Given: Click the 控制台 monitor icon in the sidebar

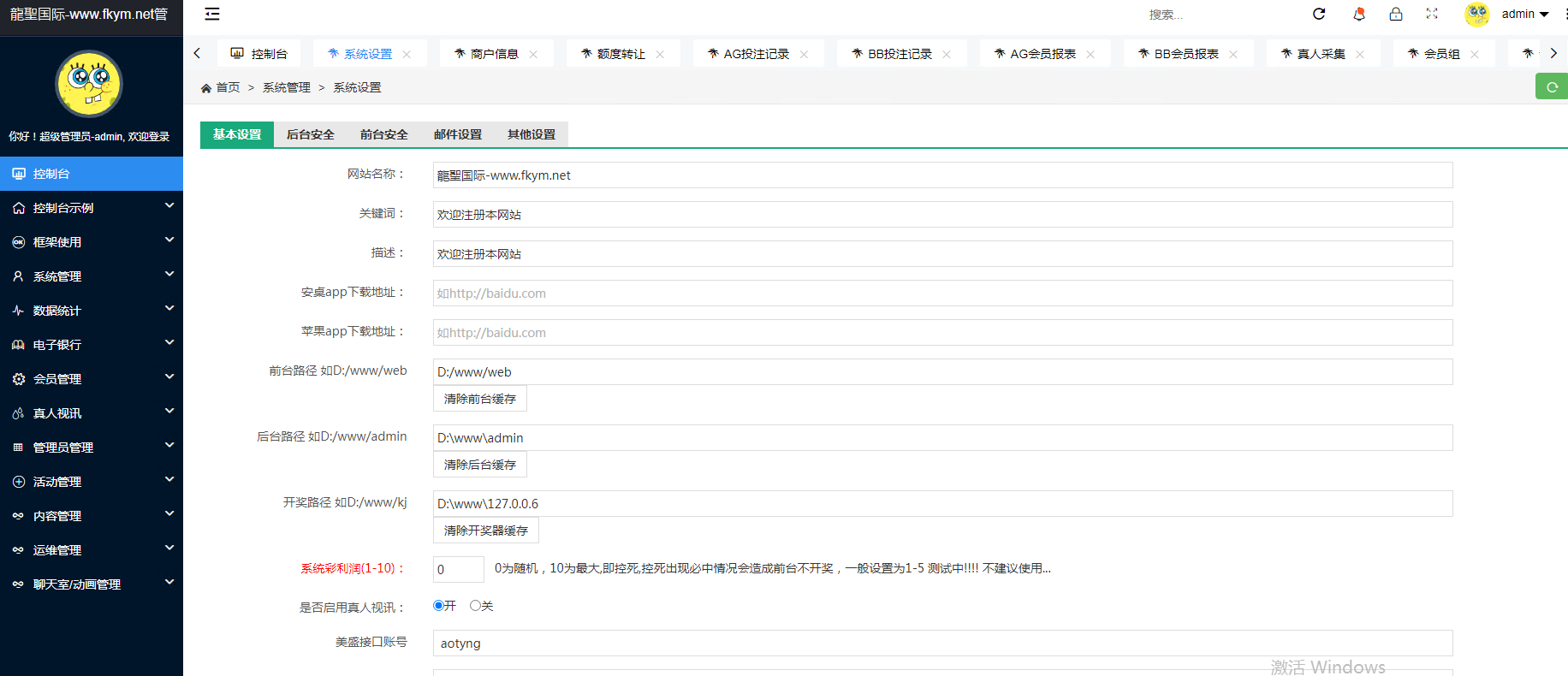Looking at the screenshot, I should pyautogui.click(x=19, y=174).
